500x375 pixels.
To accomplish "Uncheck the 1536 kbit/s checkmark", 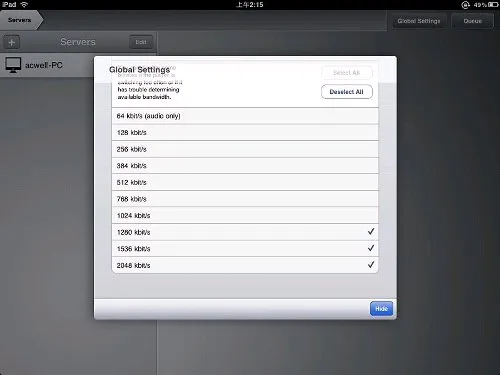I will 371,248.
